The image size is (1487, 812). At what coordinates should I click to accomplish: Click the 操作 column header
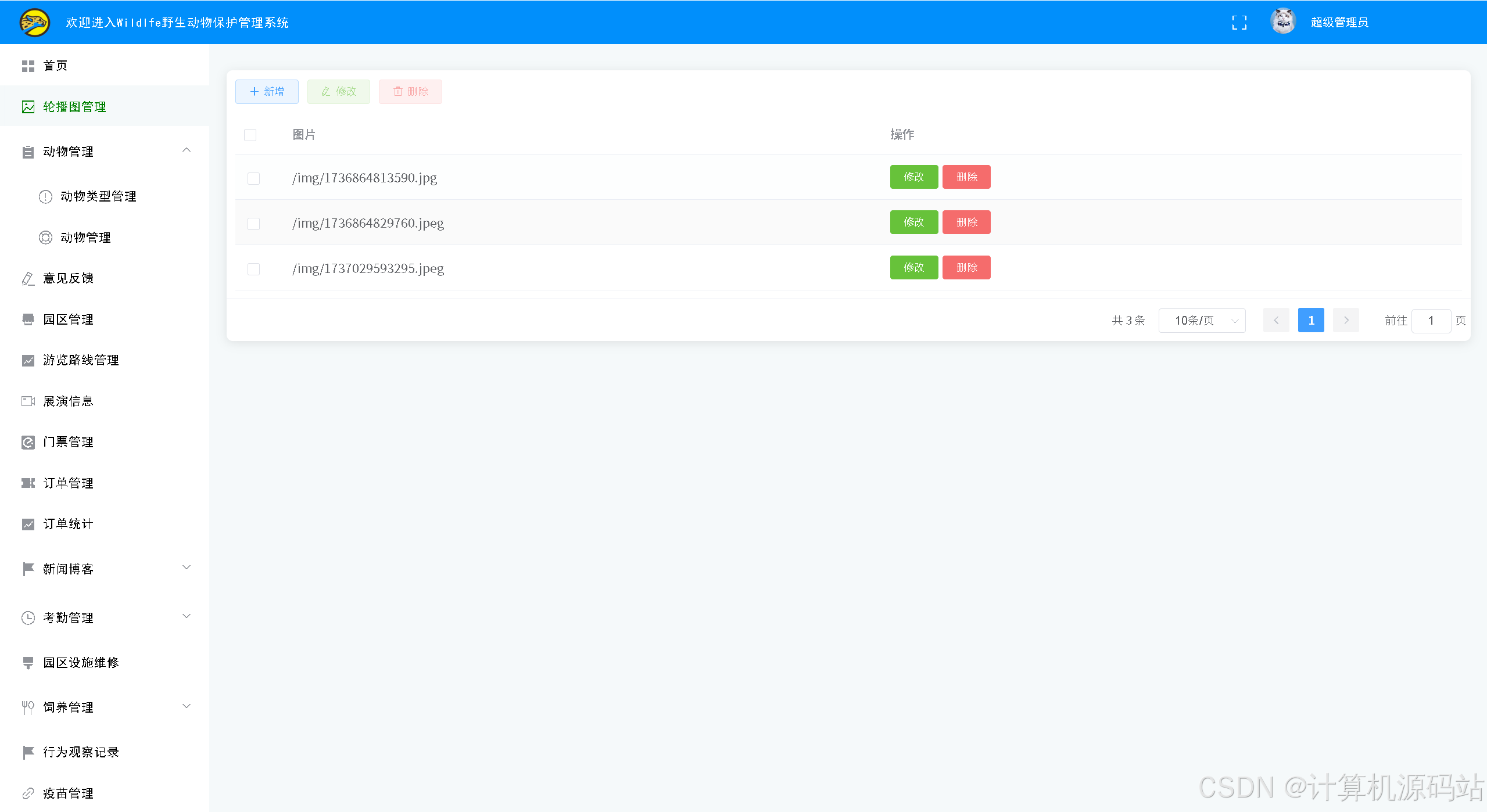902,135
